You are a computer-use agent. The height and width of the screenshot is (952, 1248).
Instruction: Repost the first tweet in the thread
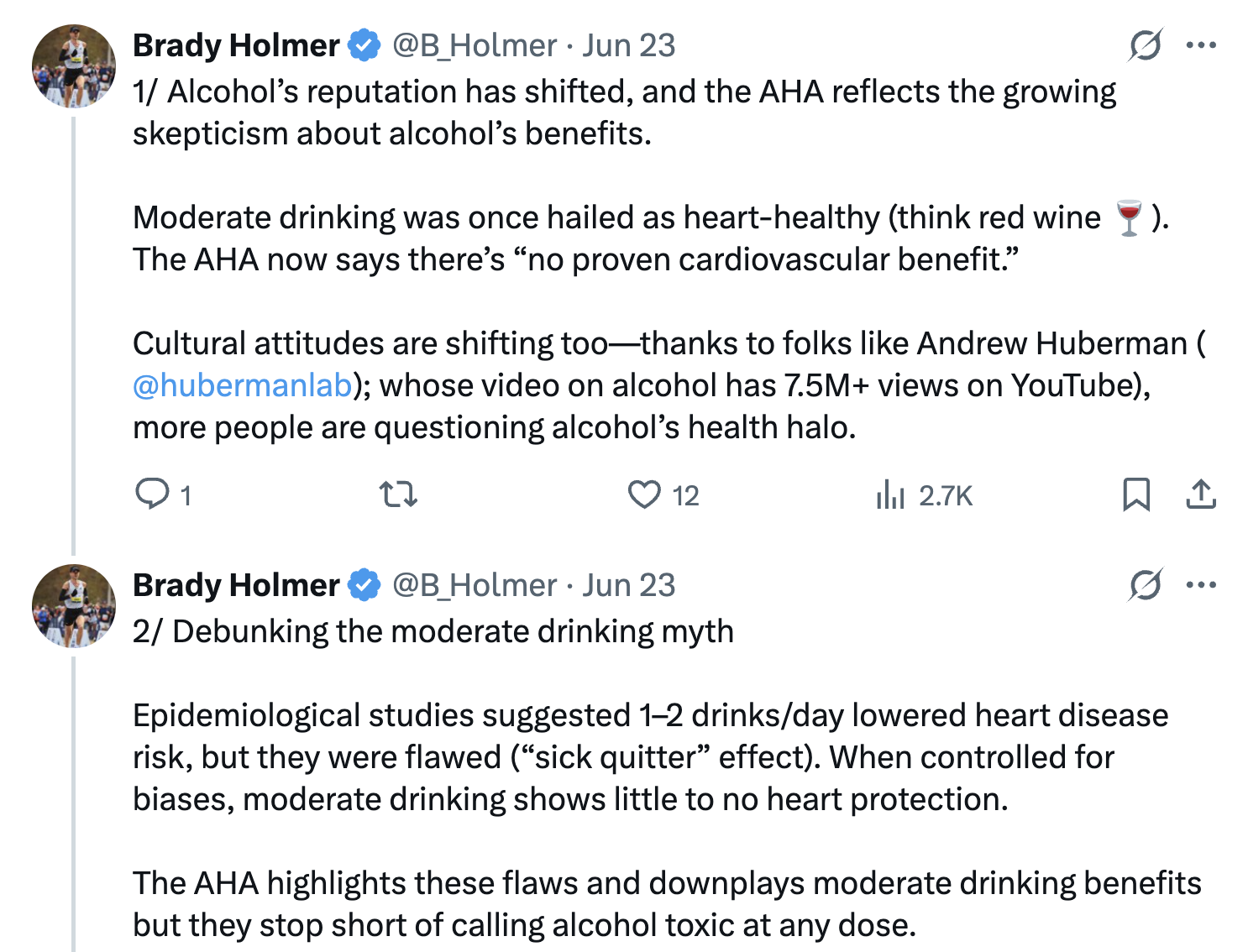pos(398,494)
